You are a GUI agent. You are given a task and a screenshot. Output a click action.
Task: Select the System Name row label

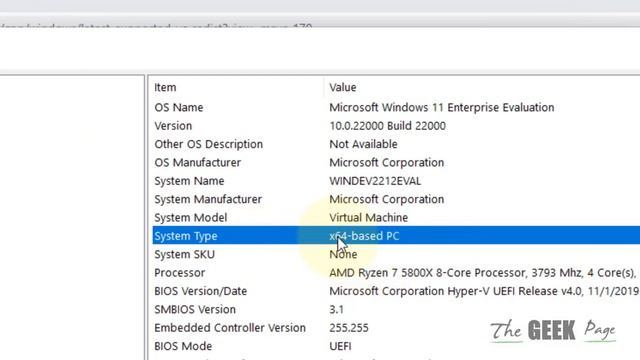[189, 181]
